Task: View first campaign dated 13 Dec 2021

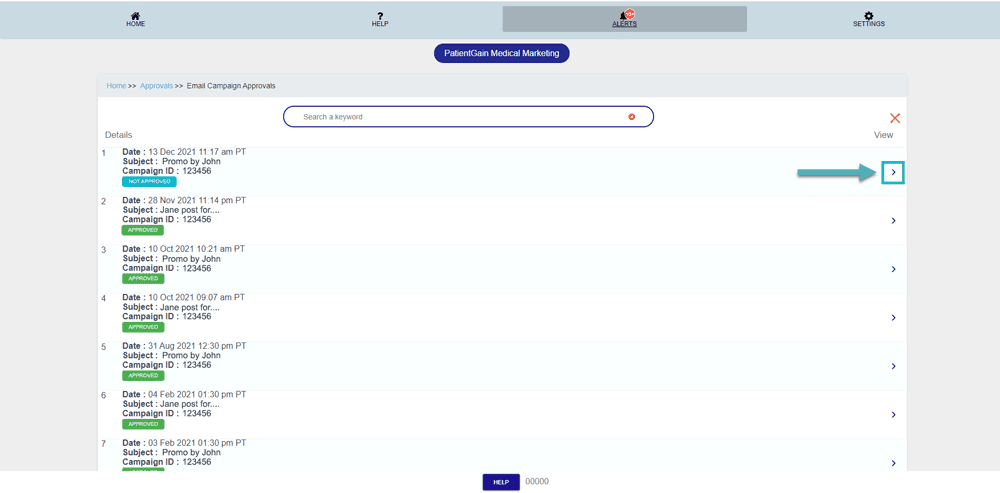Action: pyautogui.click(x=893, y=173)
